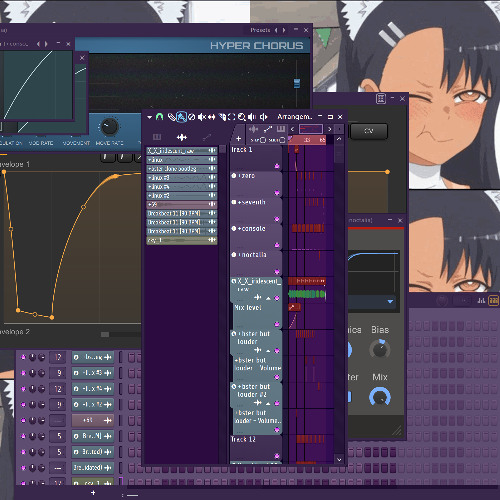Click the dark button right of Playlist
The image size is (500, 500).
tap(368, 131)
